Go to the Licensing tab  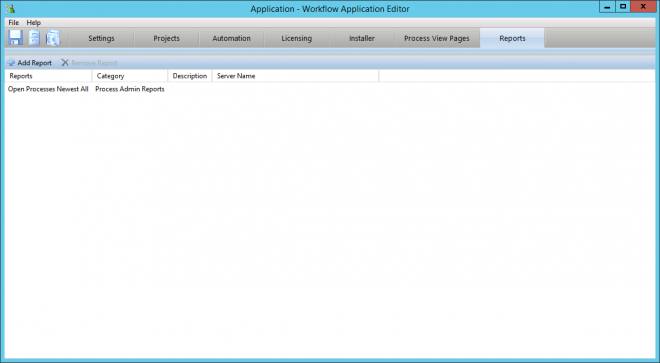tap(297, 38)
